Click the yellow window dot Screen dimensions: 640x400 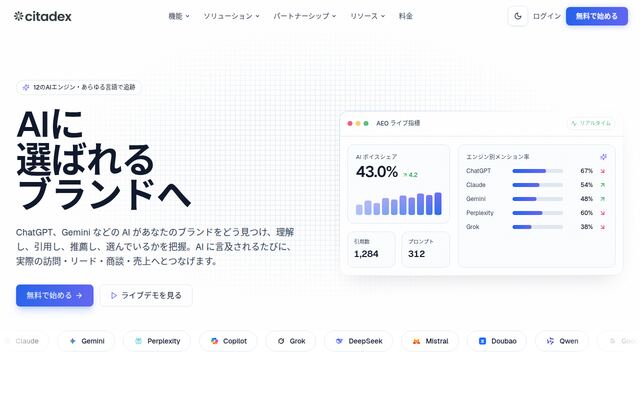[x=358, y=123]
